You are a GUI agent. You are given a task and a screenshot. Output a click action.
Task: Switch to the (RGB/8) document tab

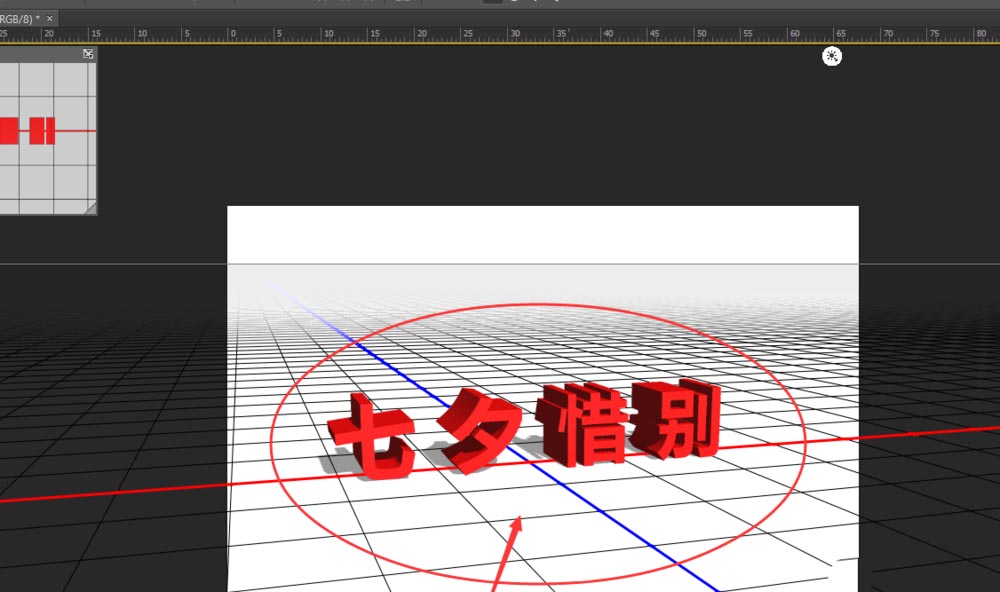click(x=20, y=17)
